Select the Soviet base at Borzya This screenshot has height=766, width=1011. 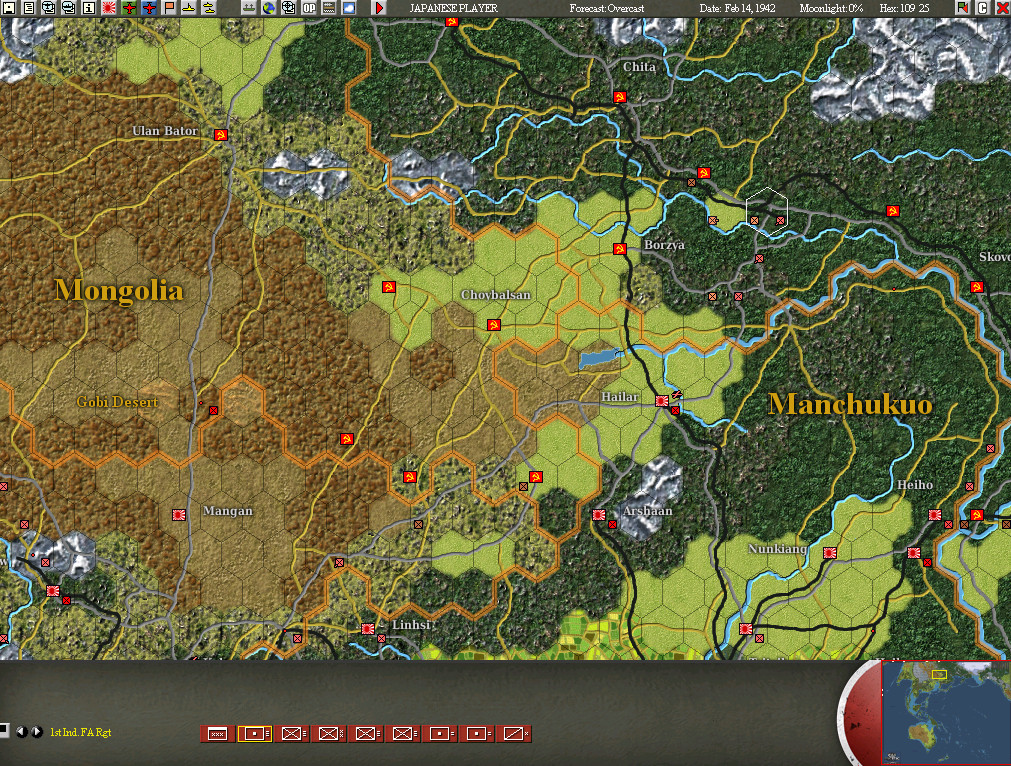620,248
